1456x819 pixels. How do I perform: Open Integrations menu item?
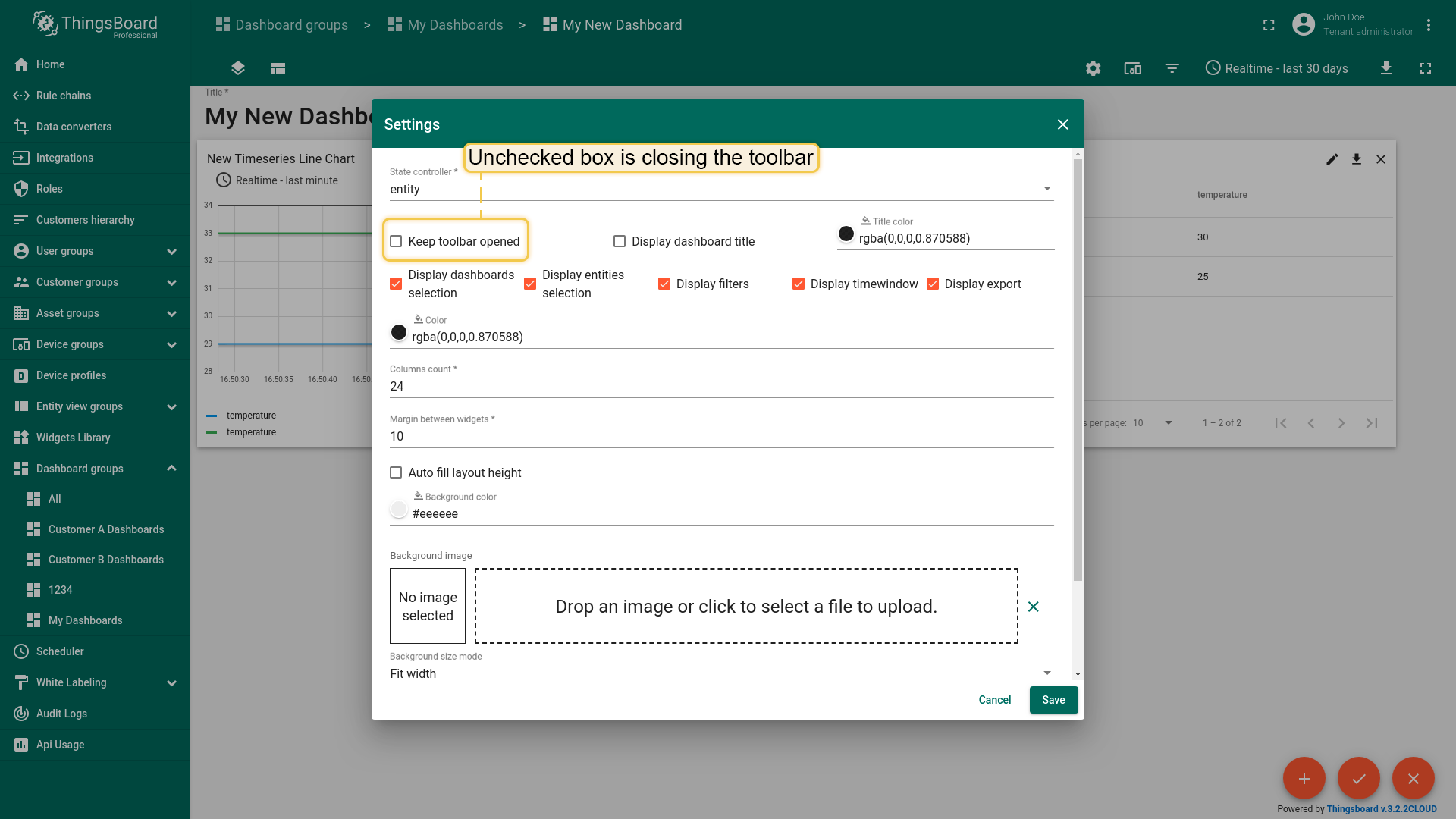tap(95, 158)
